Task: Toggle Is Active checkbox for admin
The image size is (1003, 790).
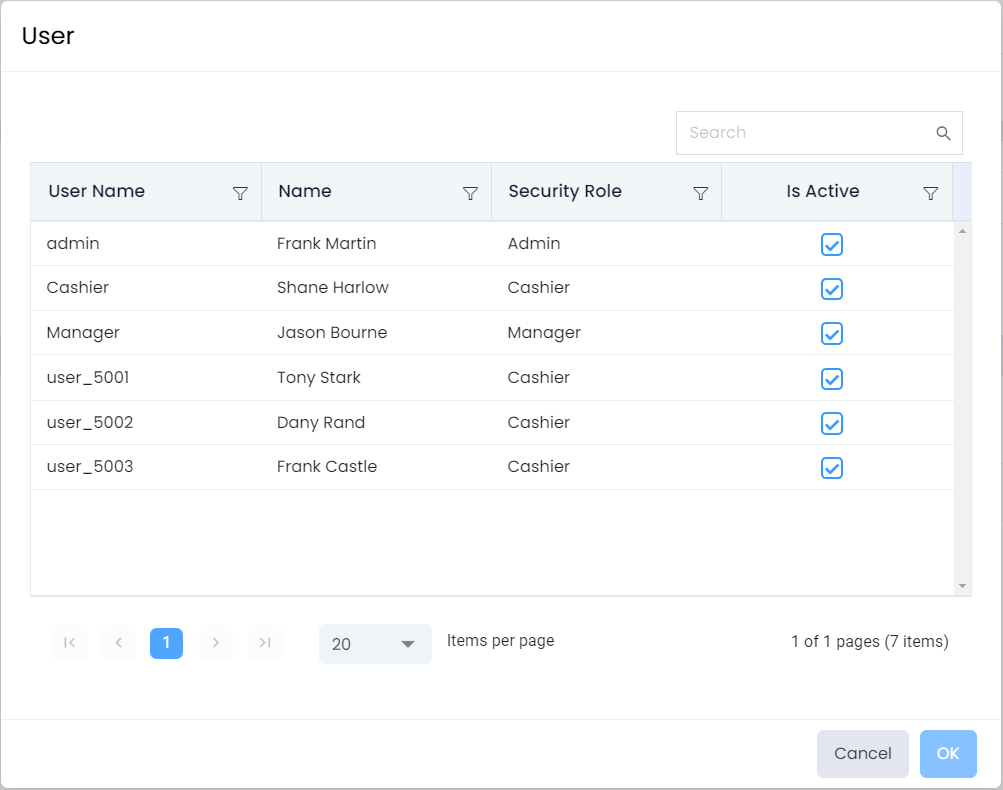Action: coord(832,245)
